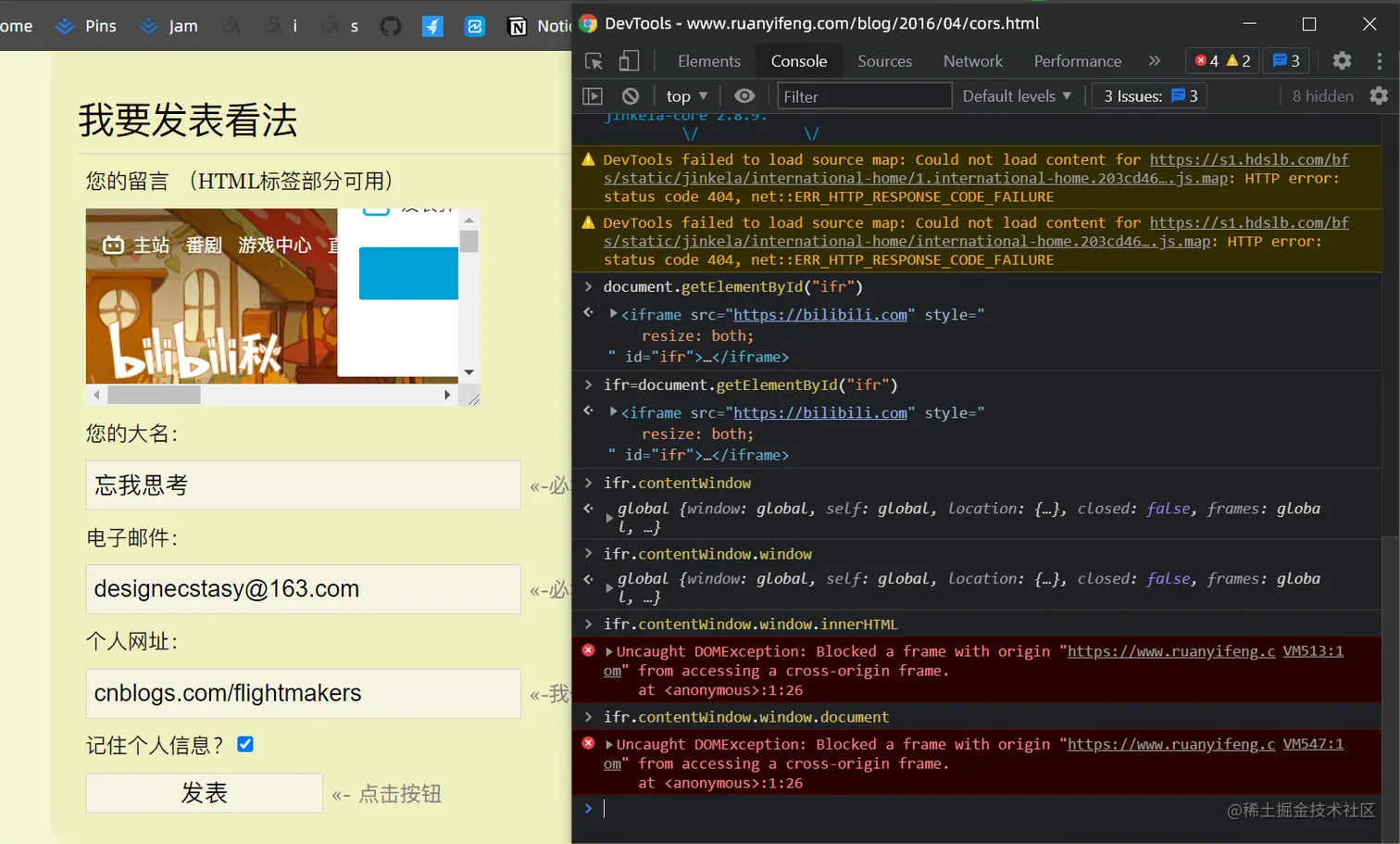Toggle the device toolbar icon
Image resolution: width=1400 pixels, height=844 pixels.
pyautogui.click(x=629, y=61)
